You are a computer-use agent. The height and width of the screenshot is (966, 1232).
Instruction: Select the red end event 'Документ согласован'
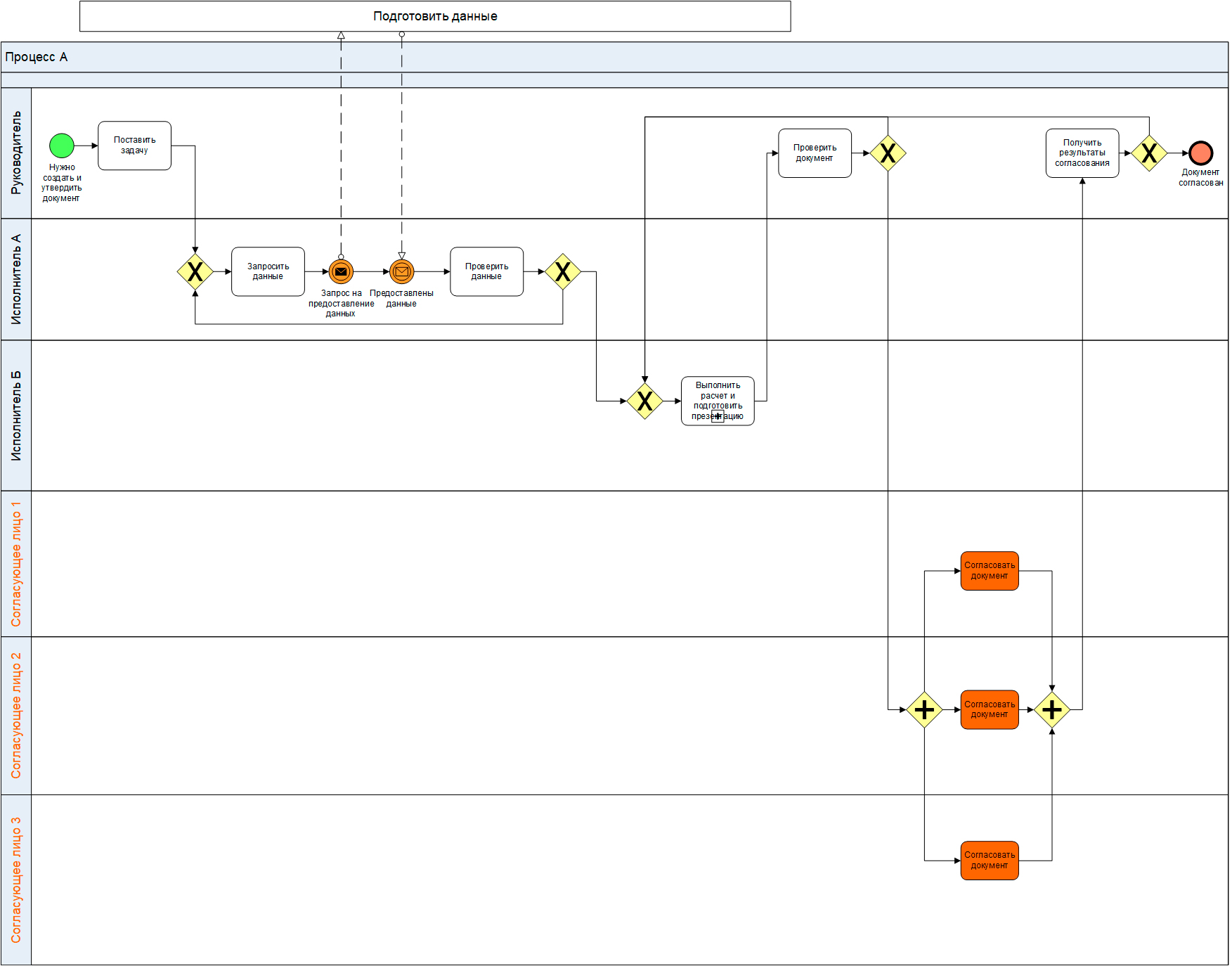(x=1200, y=153)
